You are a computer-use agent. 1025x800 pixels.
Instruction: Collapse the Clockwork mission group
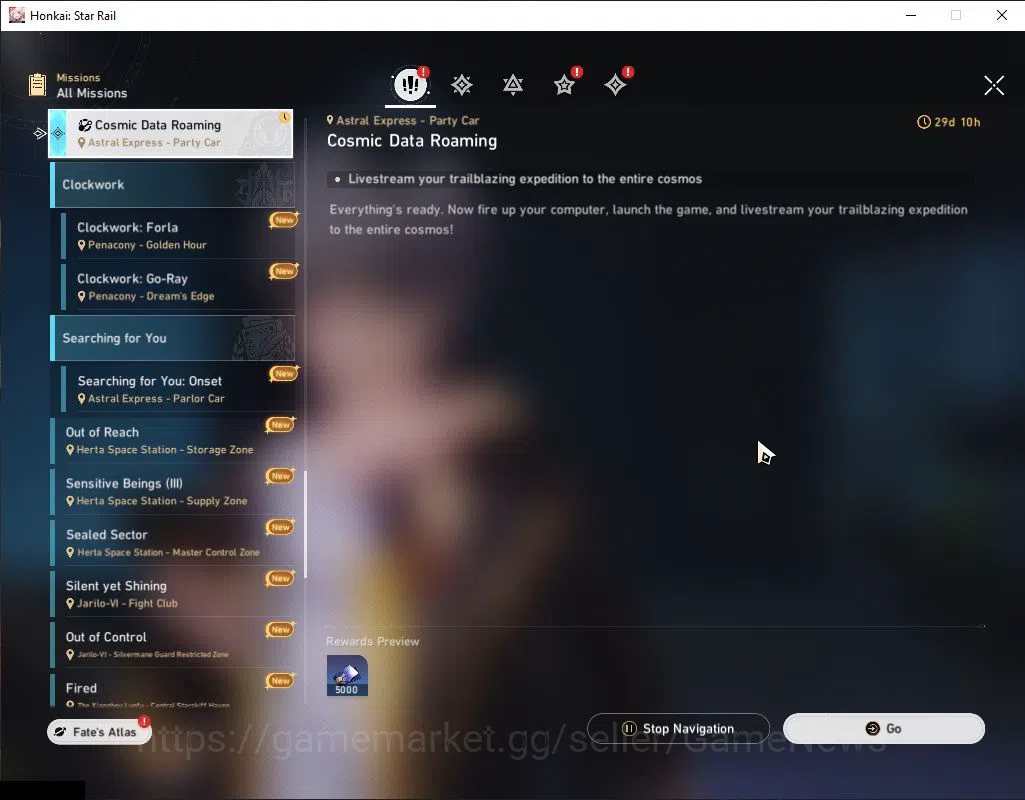pos(173,185)
